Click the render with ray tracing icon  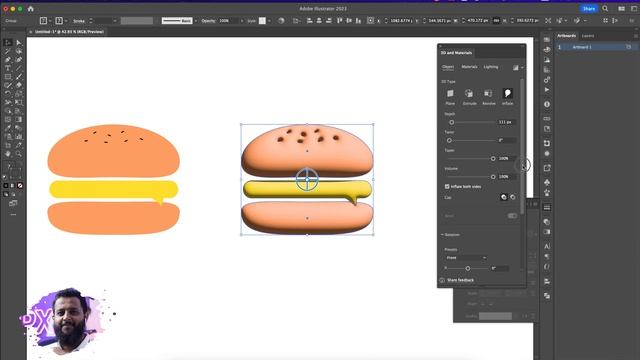[x=516, y=68]
